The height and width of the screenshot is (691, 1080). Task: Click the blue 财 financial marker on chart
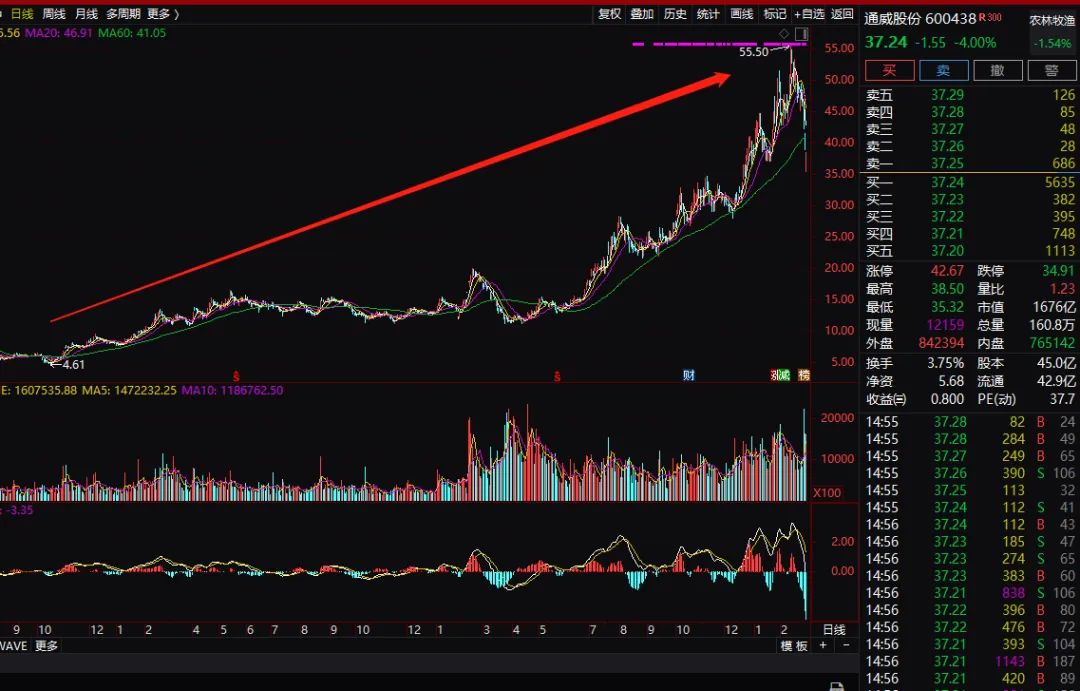689,375
